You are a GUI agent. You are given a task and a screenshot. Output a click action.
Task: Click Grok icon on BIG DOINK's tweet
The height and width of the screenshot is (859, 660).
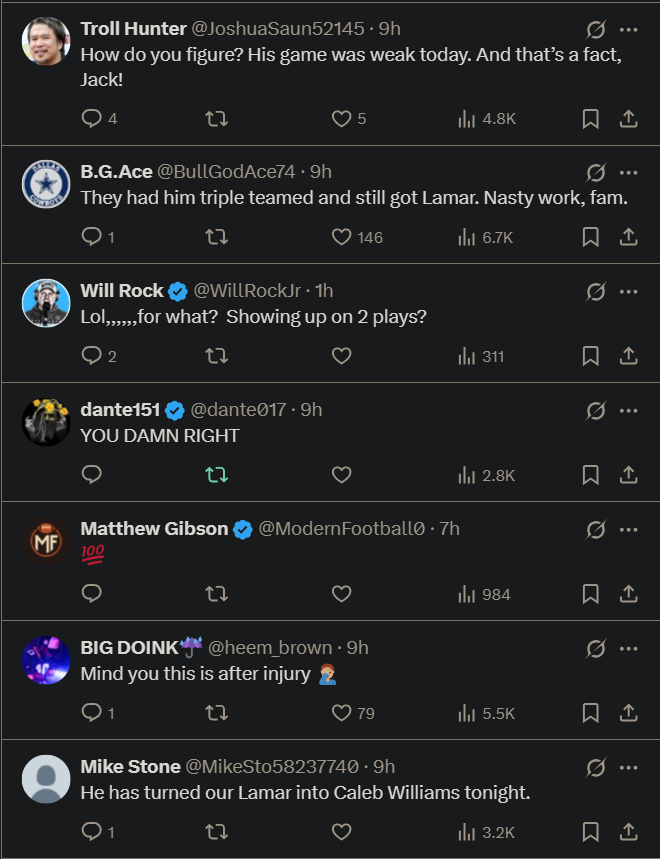(595, 648)
